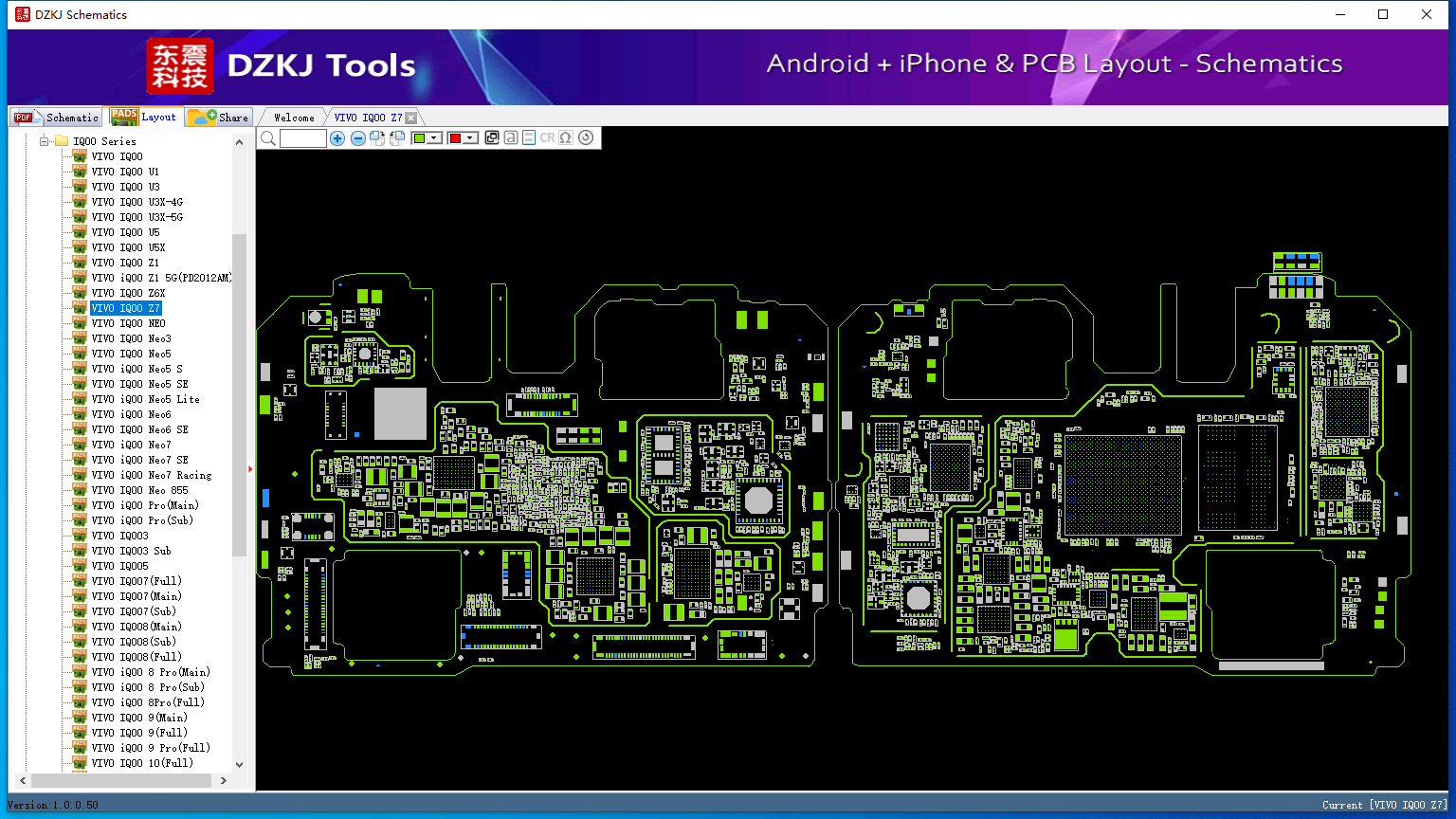The image size is (1456, 819).
Task: Open the VIVO IQOO Z6X layout
Action: tap(128, 293)
